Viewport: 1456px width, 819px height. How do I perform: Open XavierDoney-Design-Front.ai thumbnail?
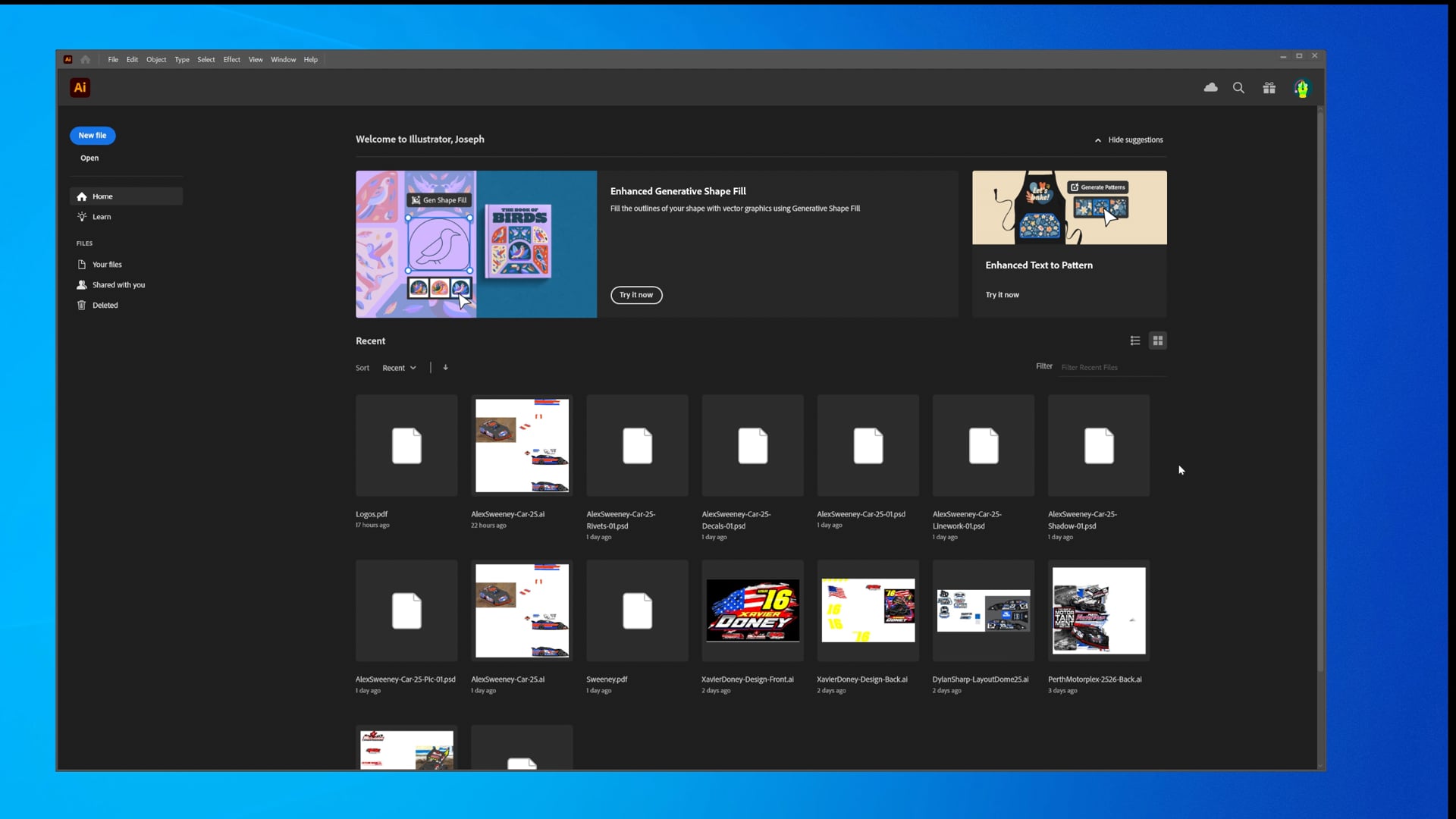click(752, 610)
